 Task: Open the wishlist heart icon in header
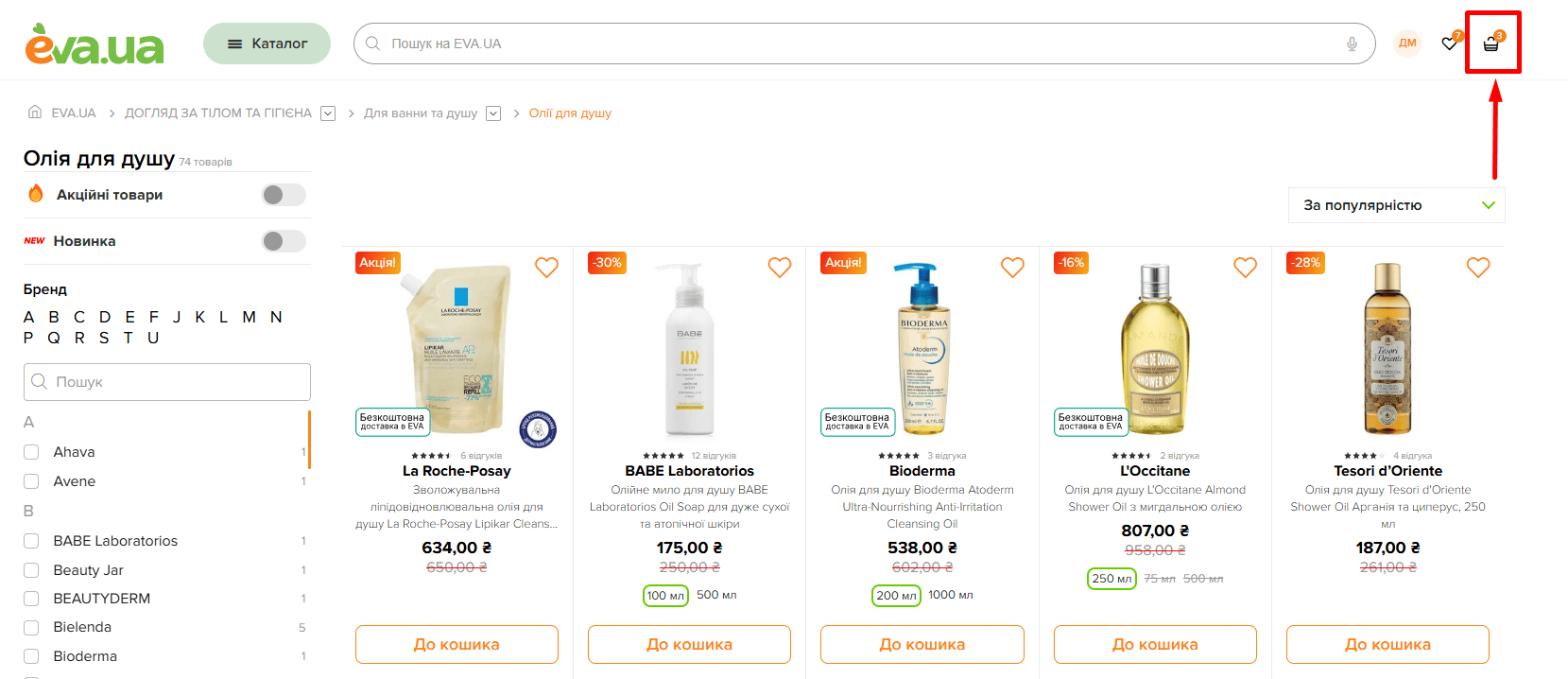pyautogui.click(x=1449, y=44)
